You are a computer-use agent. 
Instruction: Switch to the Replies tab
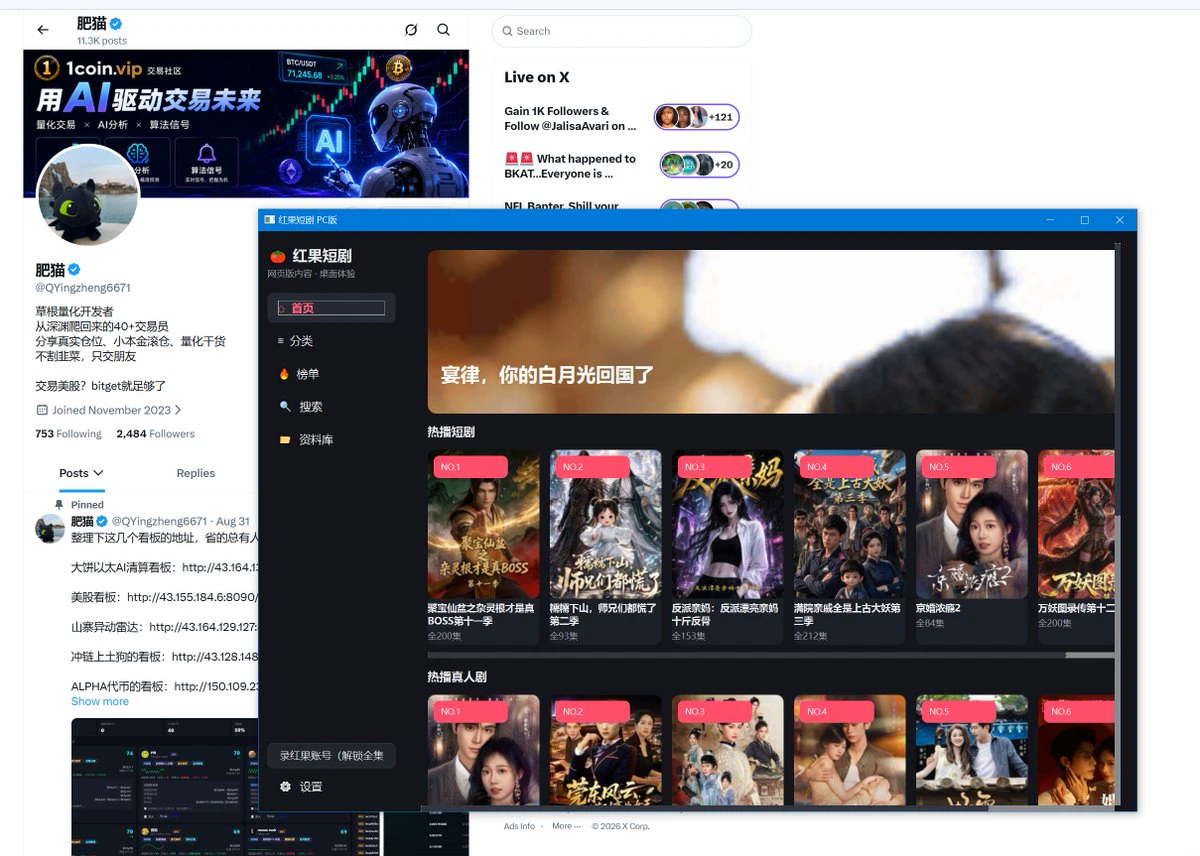[x=195, y=473]
